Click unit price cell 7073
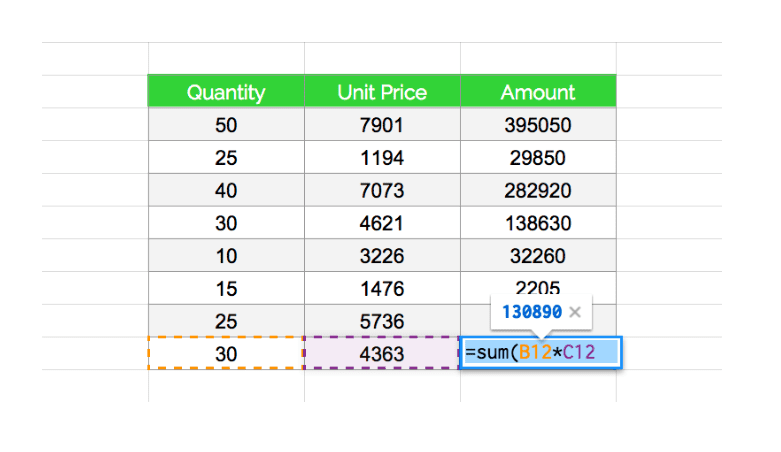 [x=382, y=190]
